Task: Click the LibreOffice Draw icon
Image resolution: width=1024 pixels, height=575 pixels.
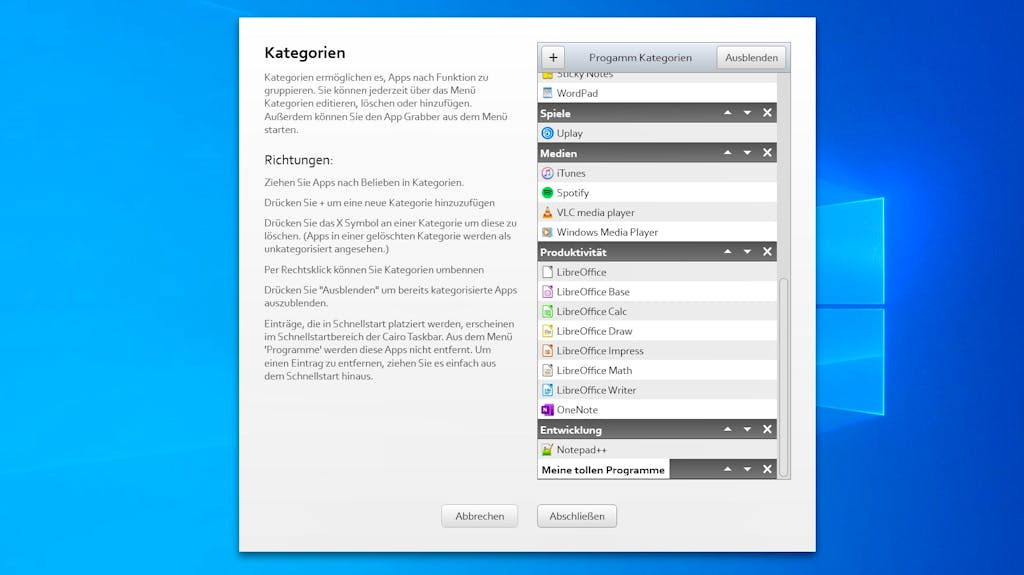Action: click(547, 331)
